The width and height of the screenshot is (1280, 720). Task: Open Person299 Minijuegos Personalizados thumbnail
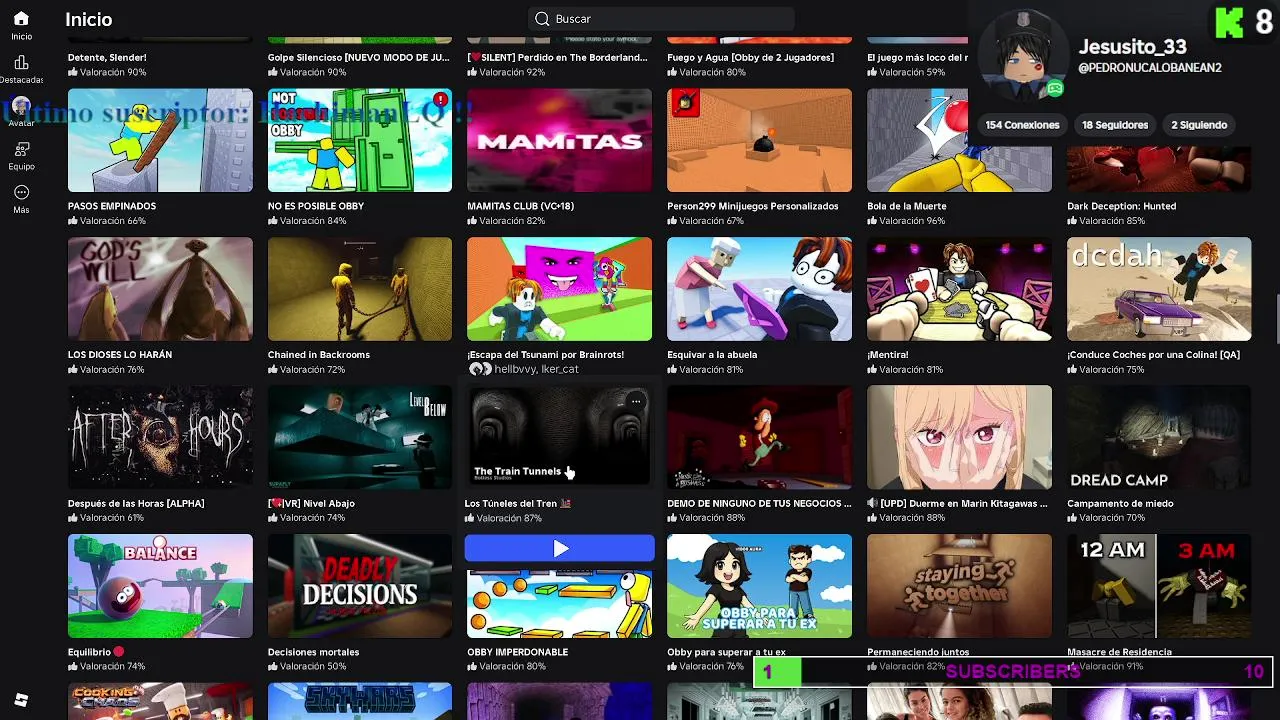click(x=759, y=140)
